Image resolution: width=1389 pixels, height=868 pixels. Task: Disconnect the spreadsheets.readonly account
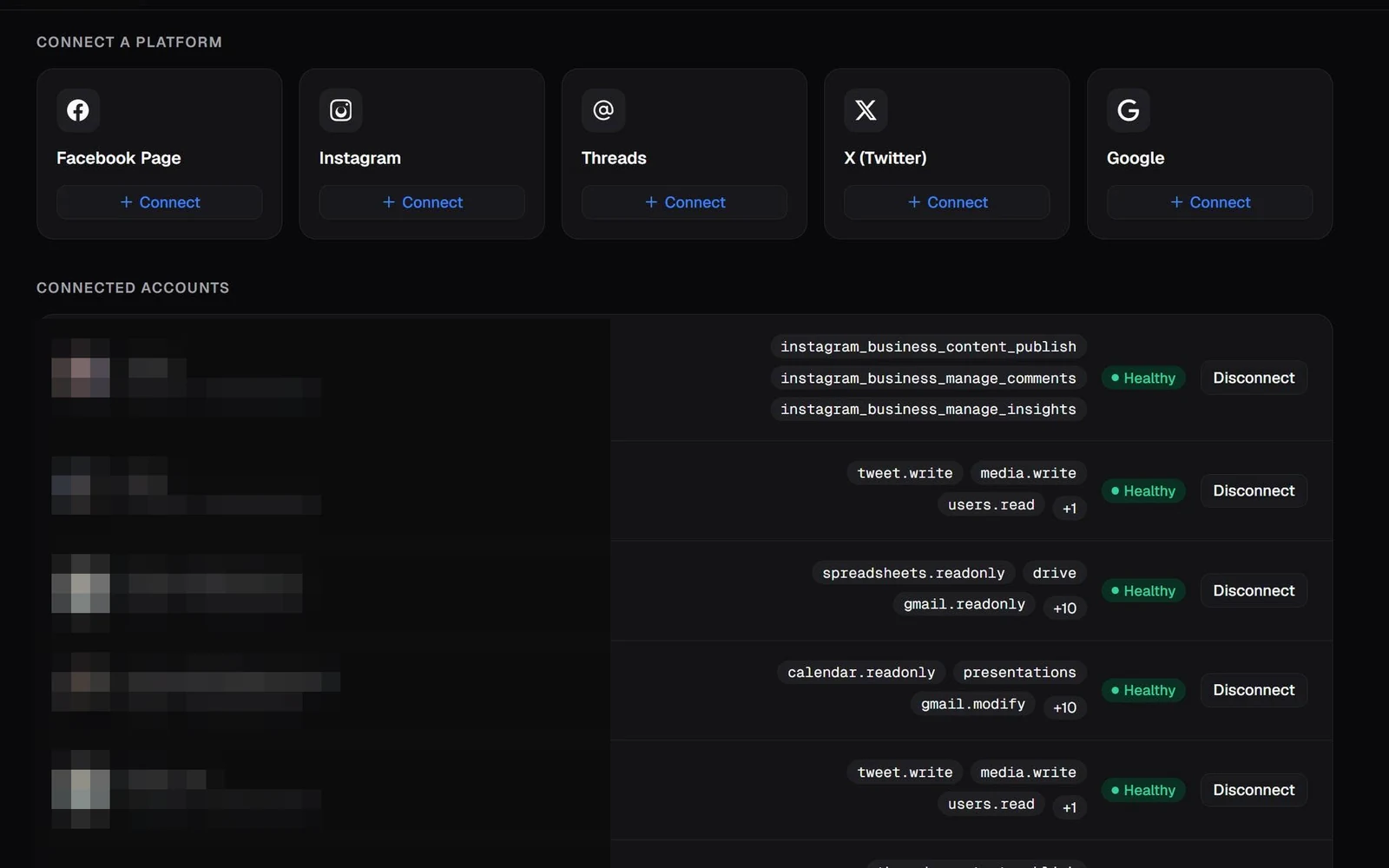click(x=1254, y=590)
